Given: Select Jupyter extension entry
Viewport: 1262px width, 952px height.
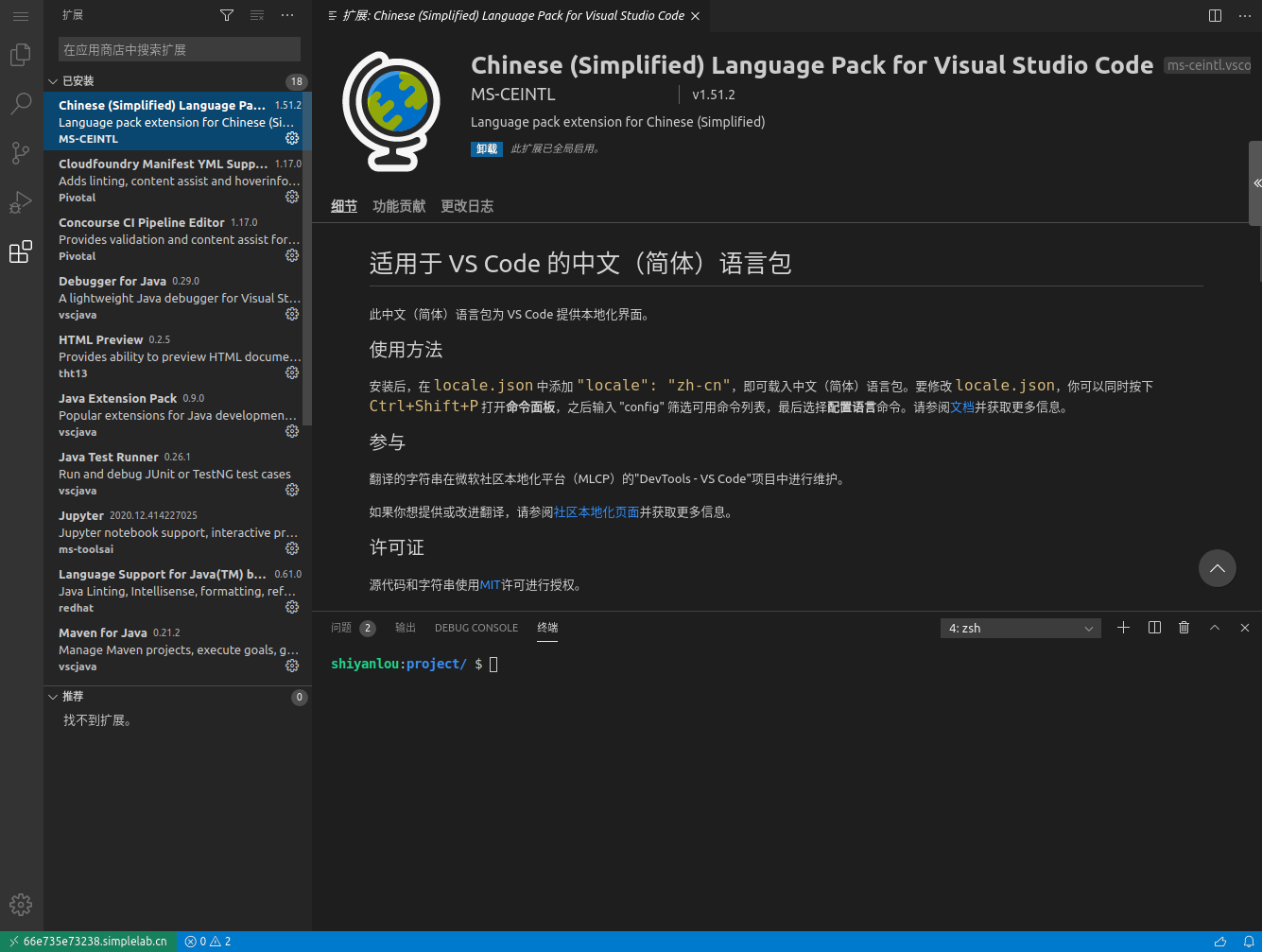Looking at the screenshot, I should (178, 532).
